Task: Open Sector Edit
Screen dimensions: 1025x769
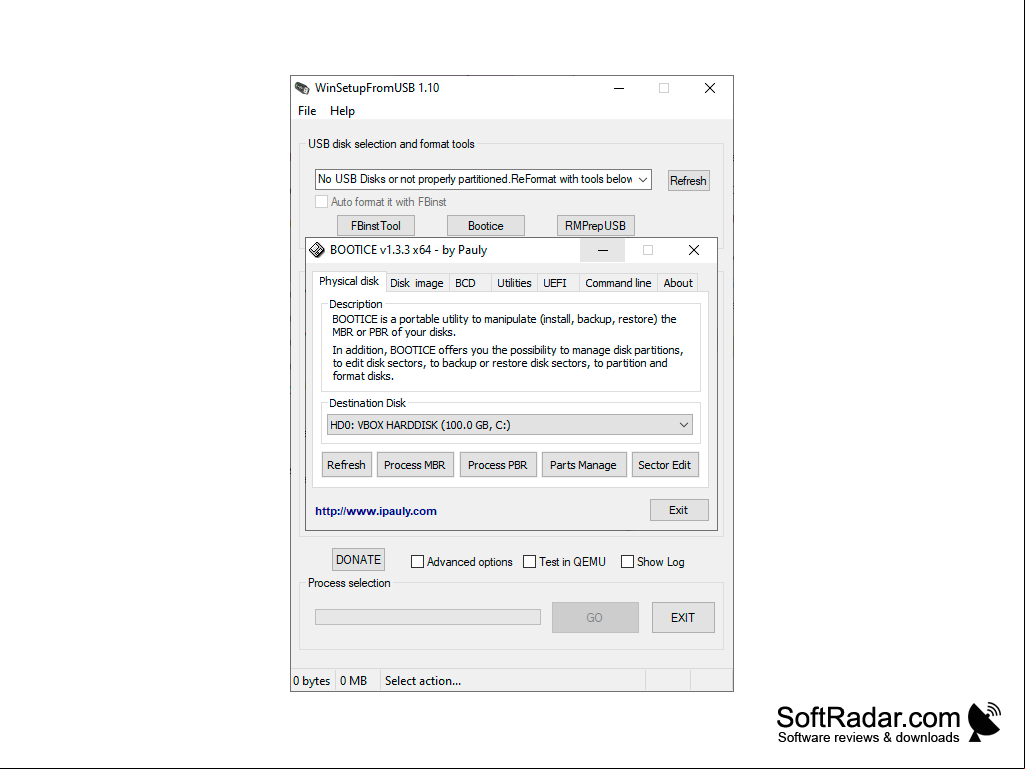Action: (x=665, y=465)
